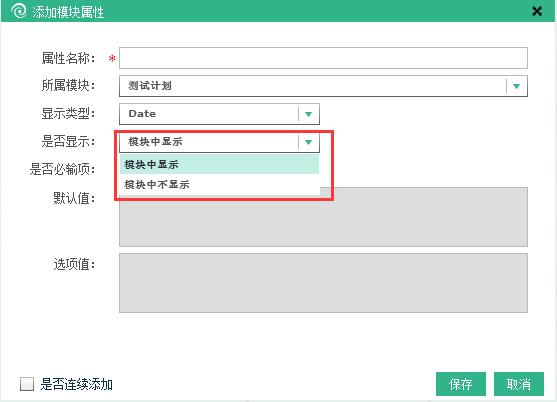Image resolution: width=557 pixels, height=402 pixels.
Task: Click the 测试计划 combo box field
Action: tap(323, 86)
